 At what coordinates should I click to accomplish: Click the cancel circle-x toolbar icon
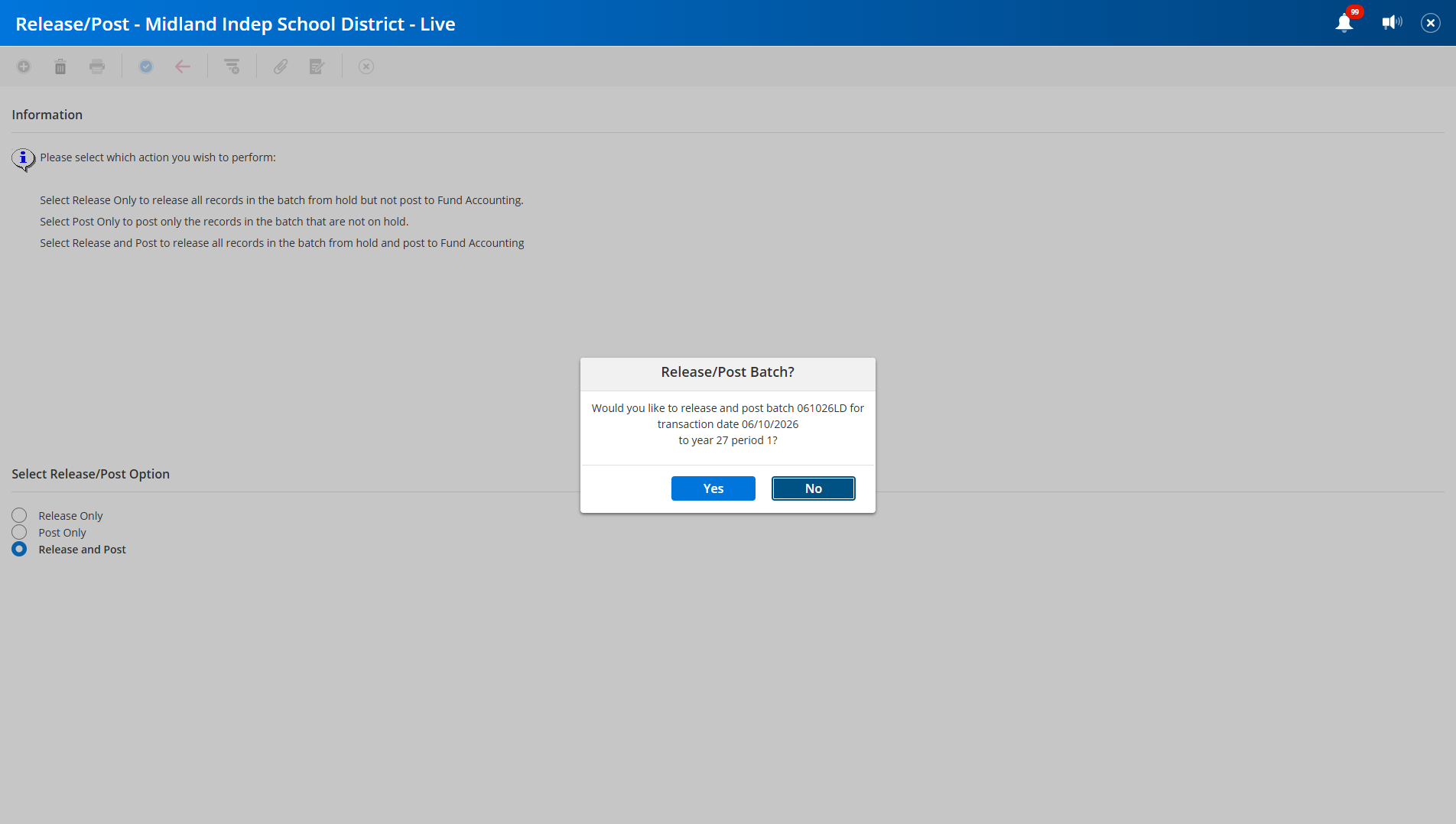(366, 67)
